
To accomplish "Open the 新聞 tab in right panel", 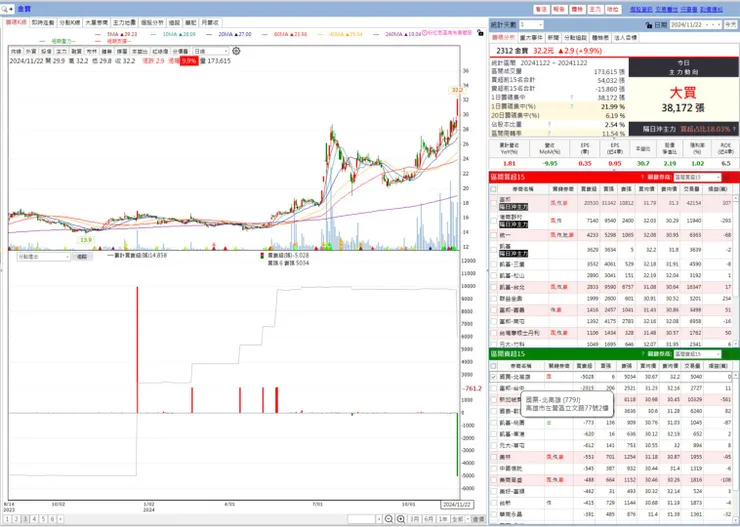I will click(554, 37).
